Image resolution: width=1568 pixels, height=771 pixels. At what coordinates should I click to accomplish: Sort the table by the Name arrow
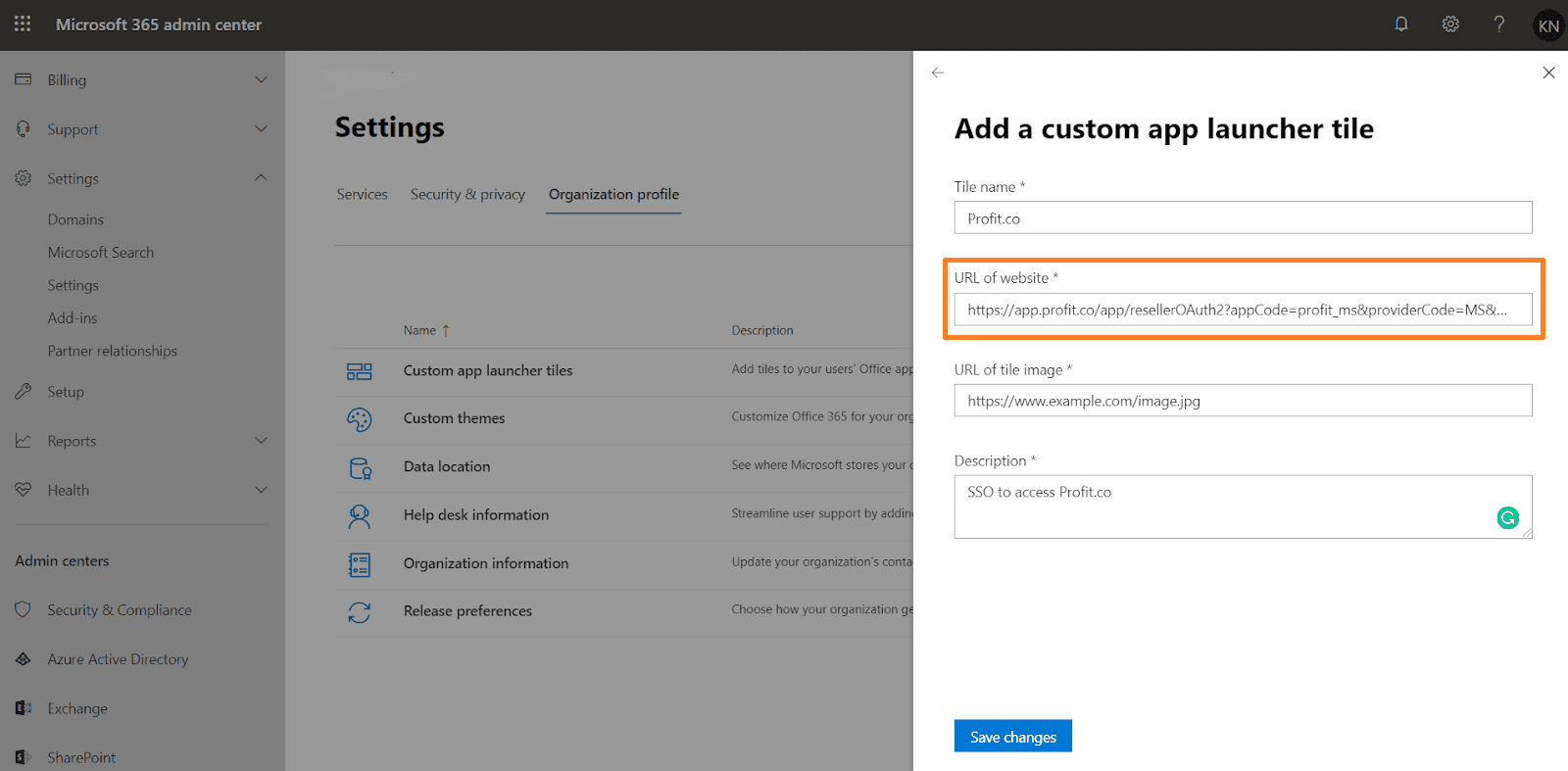point(446,331)
